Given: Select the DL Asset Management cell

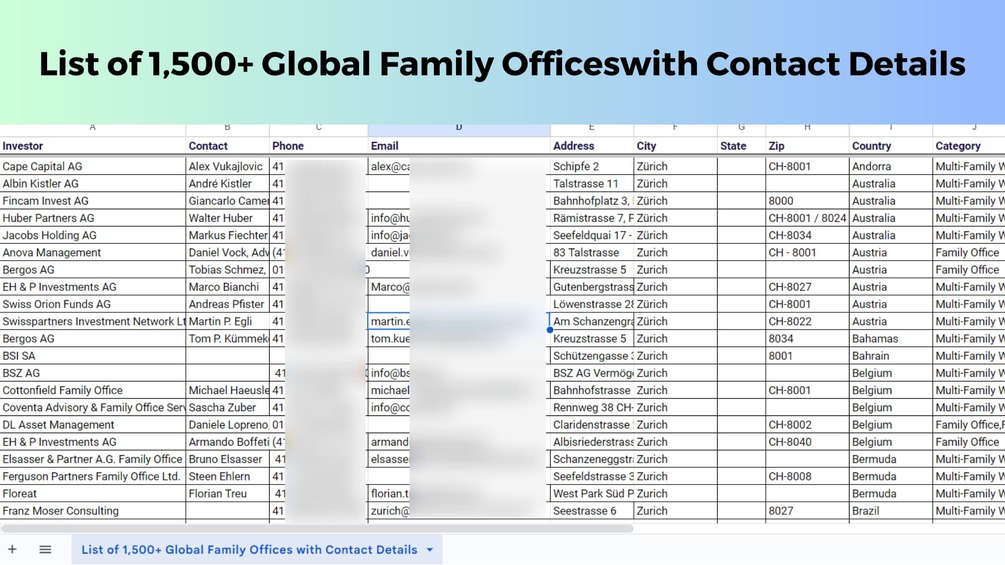Looking at the screenshot, I should coord(93,425).
